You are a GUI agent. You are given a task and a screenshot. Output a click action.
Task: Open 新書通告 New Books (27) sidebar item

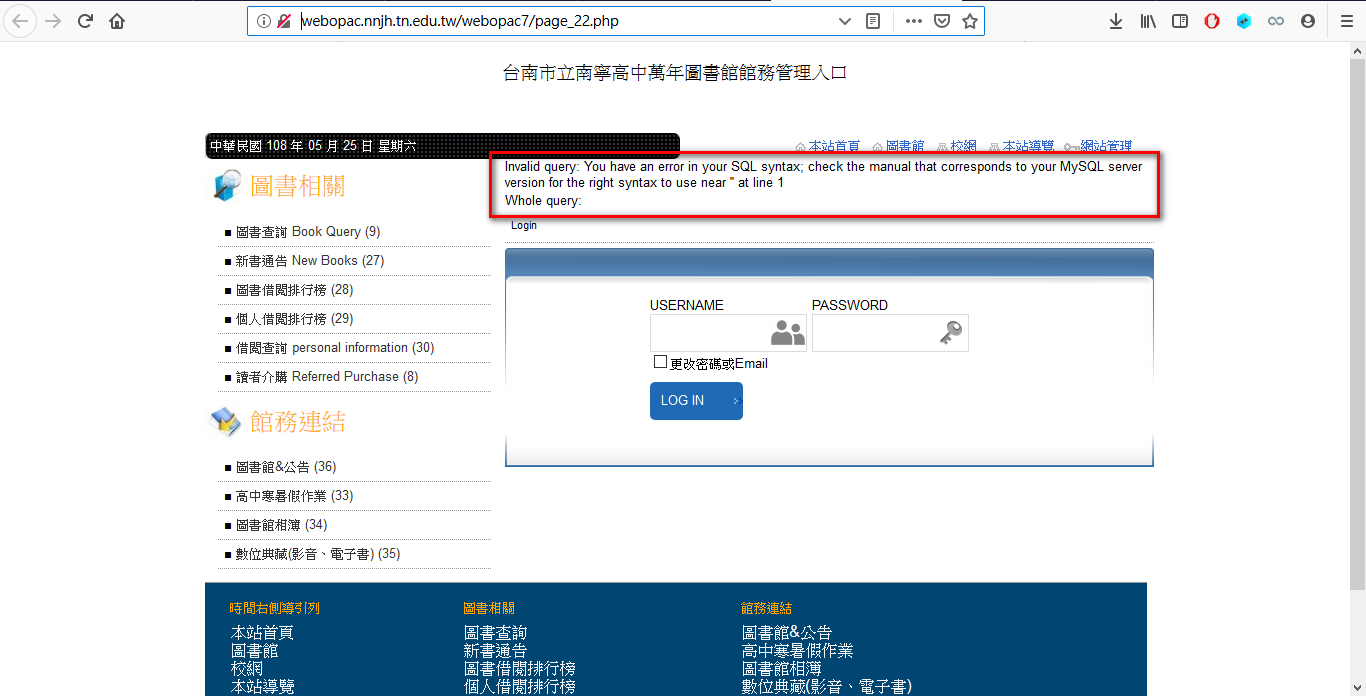(310, 261)
